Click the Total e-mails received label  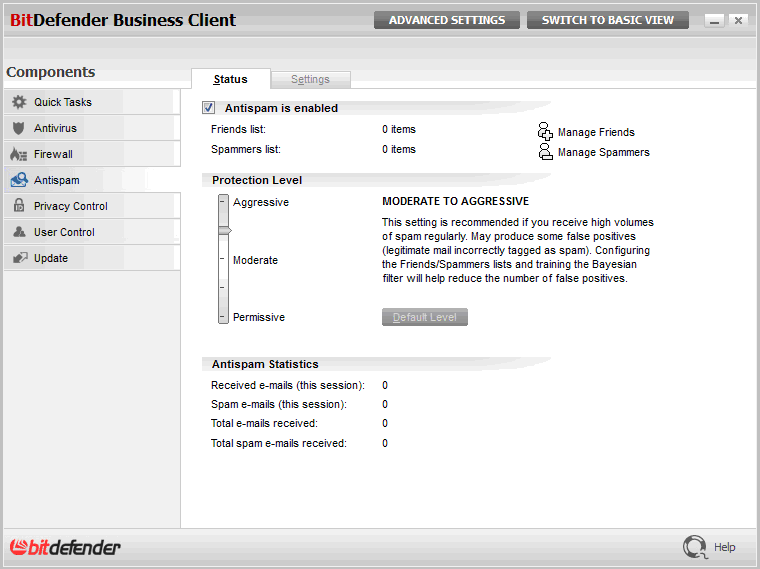pos(264,423)
